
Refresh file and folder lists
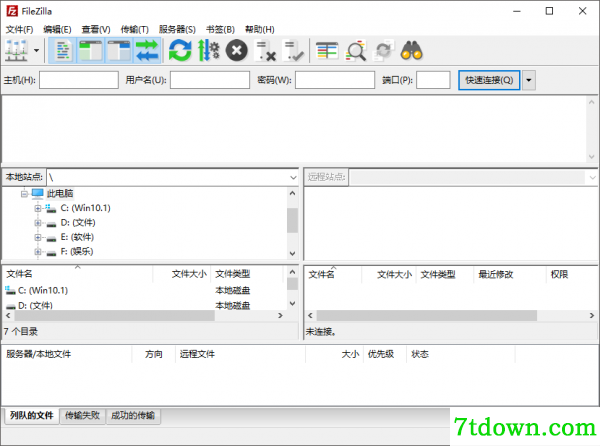(x=180, y=50)
